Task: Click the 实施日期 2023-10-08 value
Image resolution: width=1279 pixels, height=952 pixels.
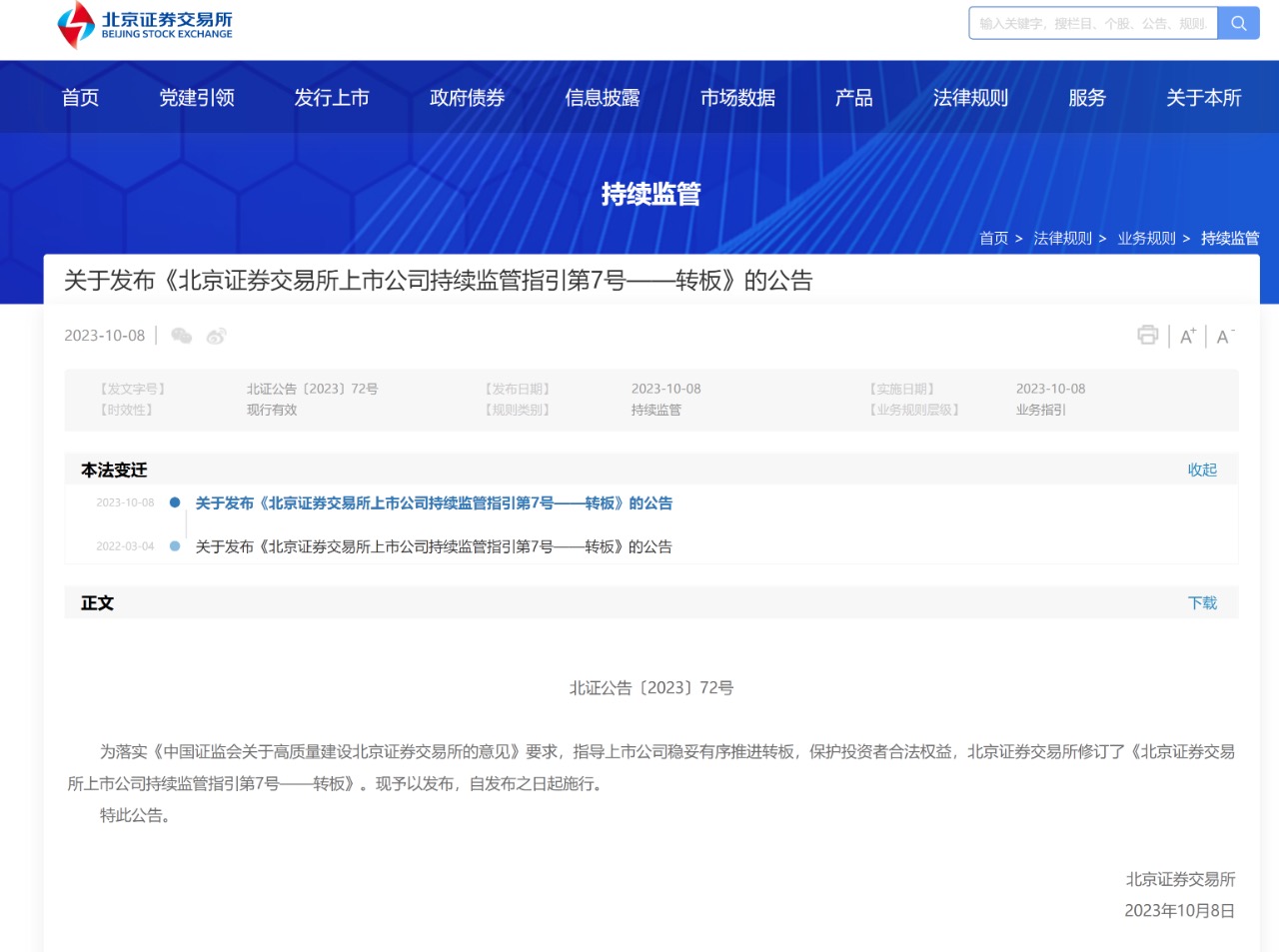Action: tap(1050, 389)
